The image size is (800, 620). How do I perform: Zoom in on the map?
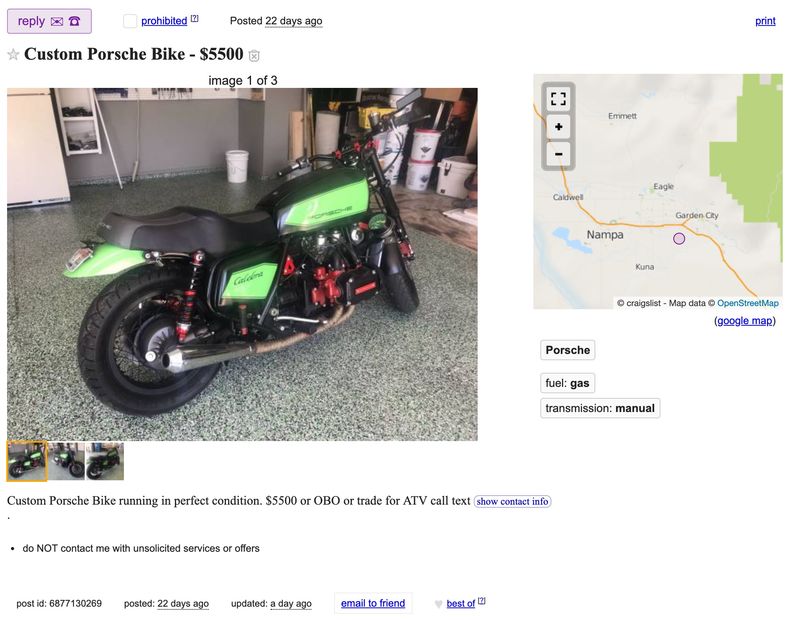[559, 127]
